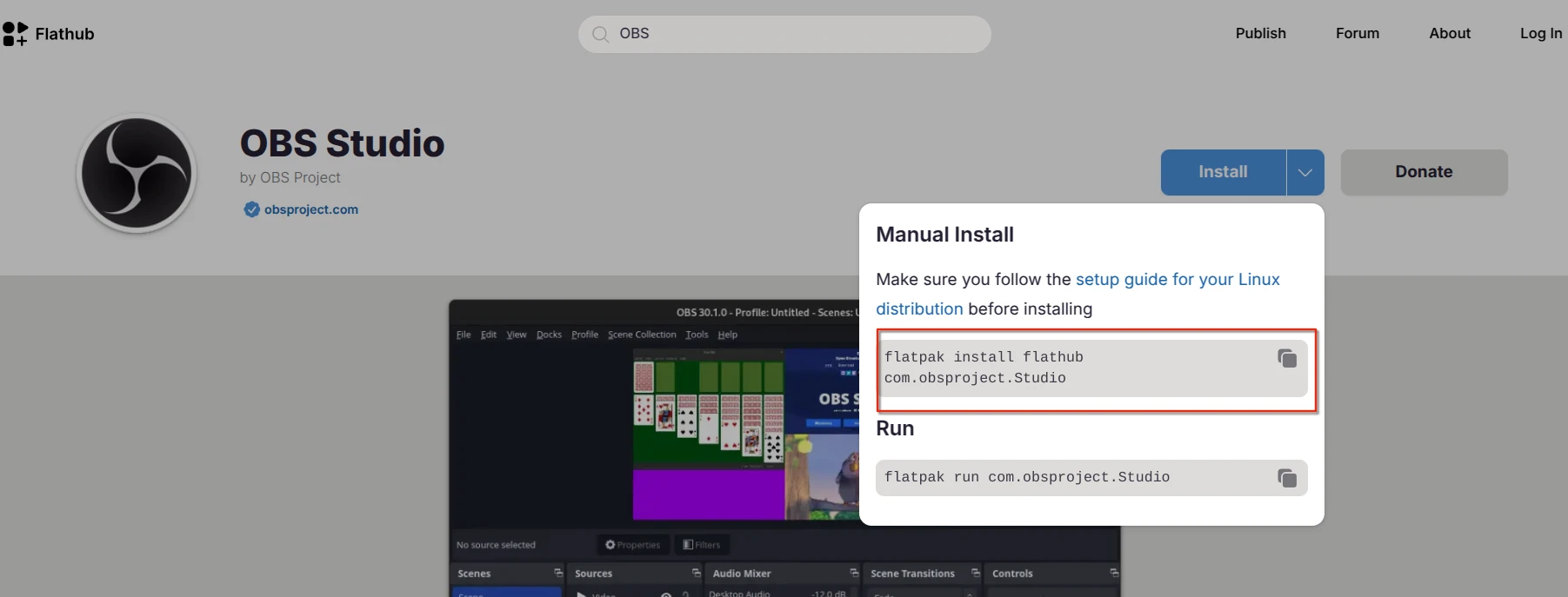
Task: Click the OBS Studio app icon
Action: pyautogui.click(x=137, y=174)
